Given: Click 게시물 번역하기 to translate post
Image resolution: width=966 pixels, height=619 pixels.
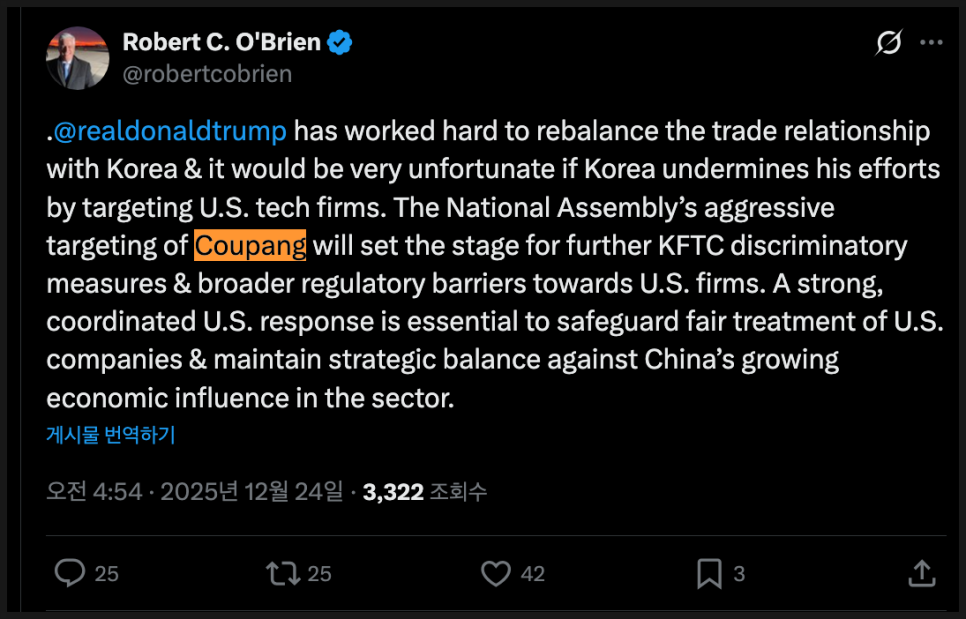Looking at the screenshot, I should pos(111,434).
